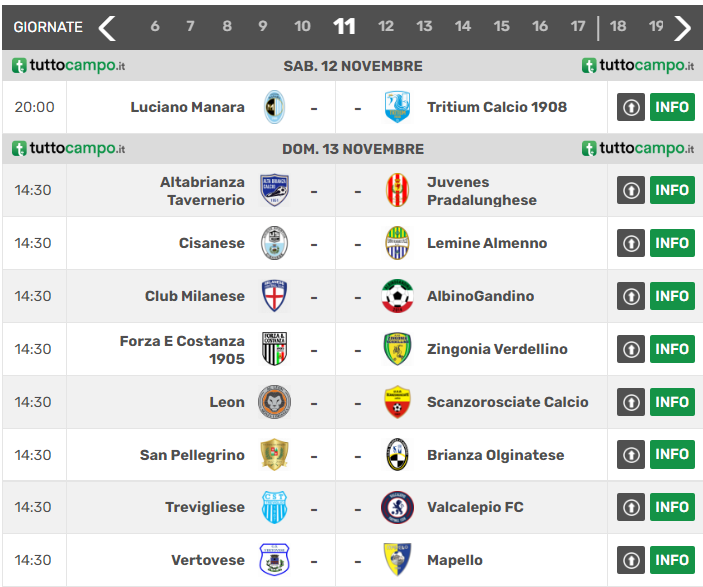This screenshot has height=587, width=703.
Task: Open INFO for Luciano Manara match
Action: (672, 107)
